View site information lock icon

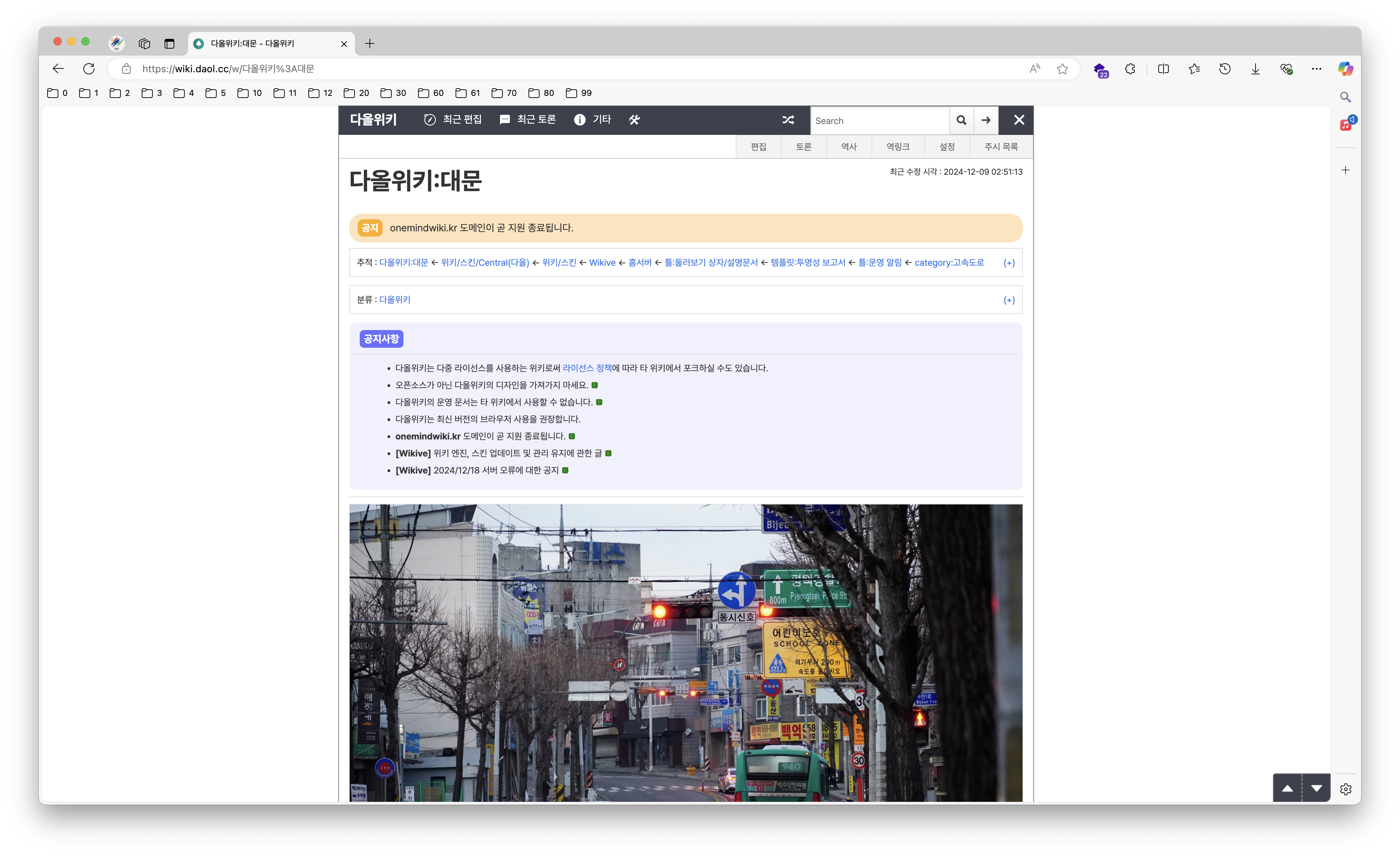126,69
